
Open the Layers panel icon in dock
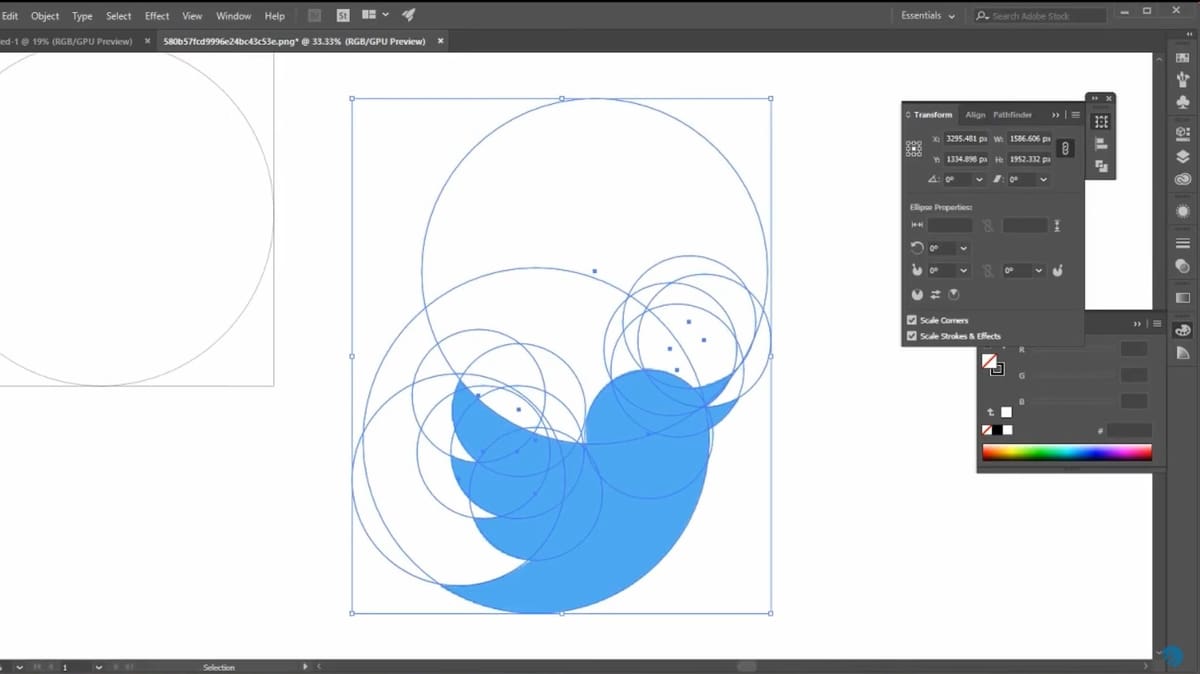point(1183,156)
